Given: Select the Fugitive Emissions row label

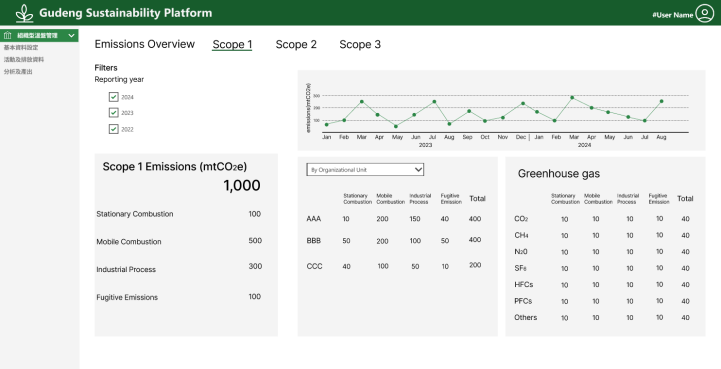Looking at the screenshot, I should pos(127,298).
